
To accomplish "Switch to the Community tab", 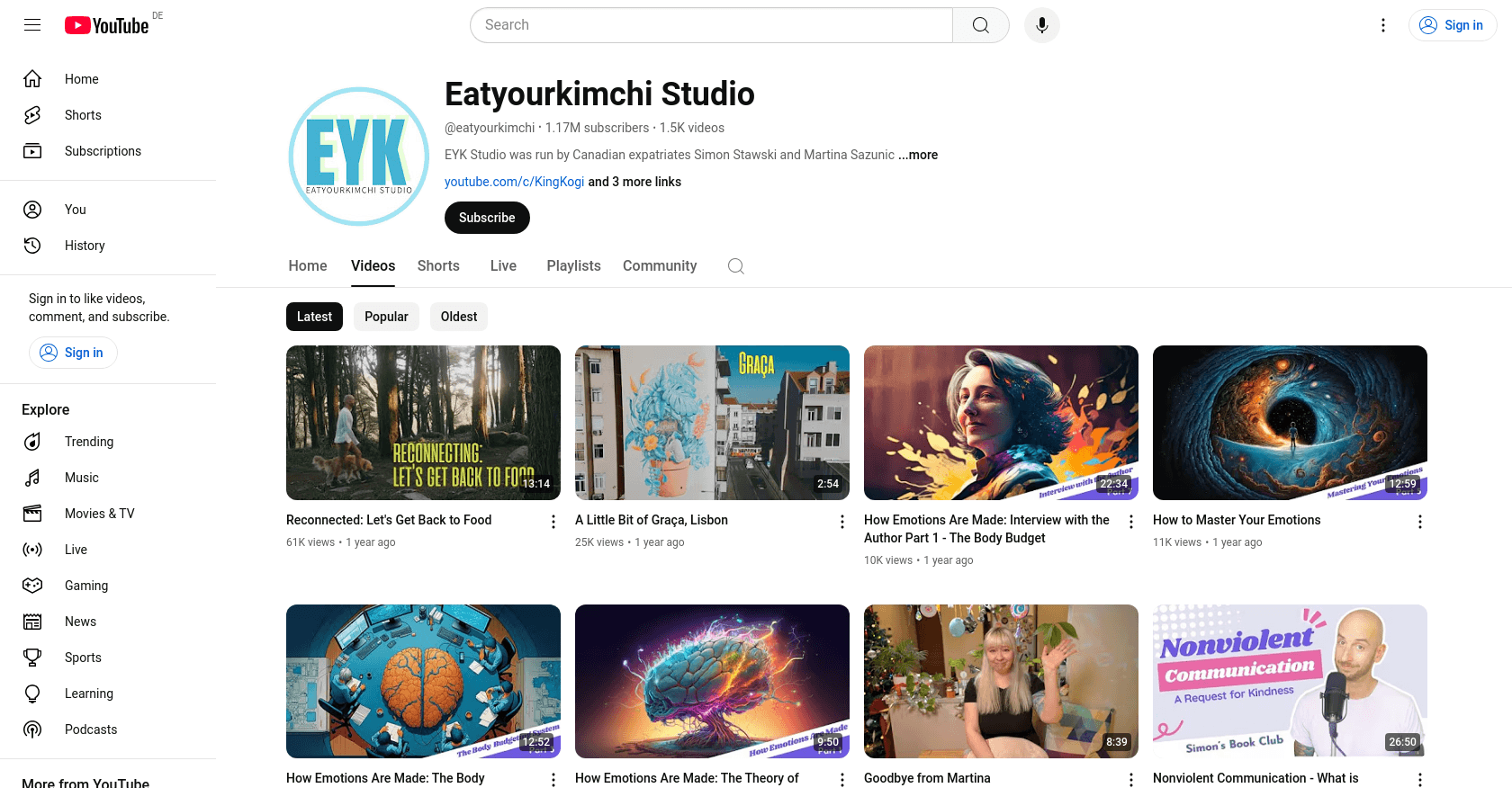I will [x=660, y=266].
